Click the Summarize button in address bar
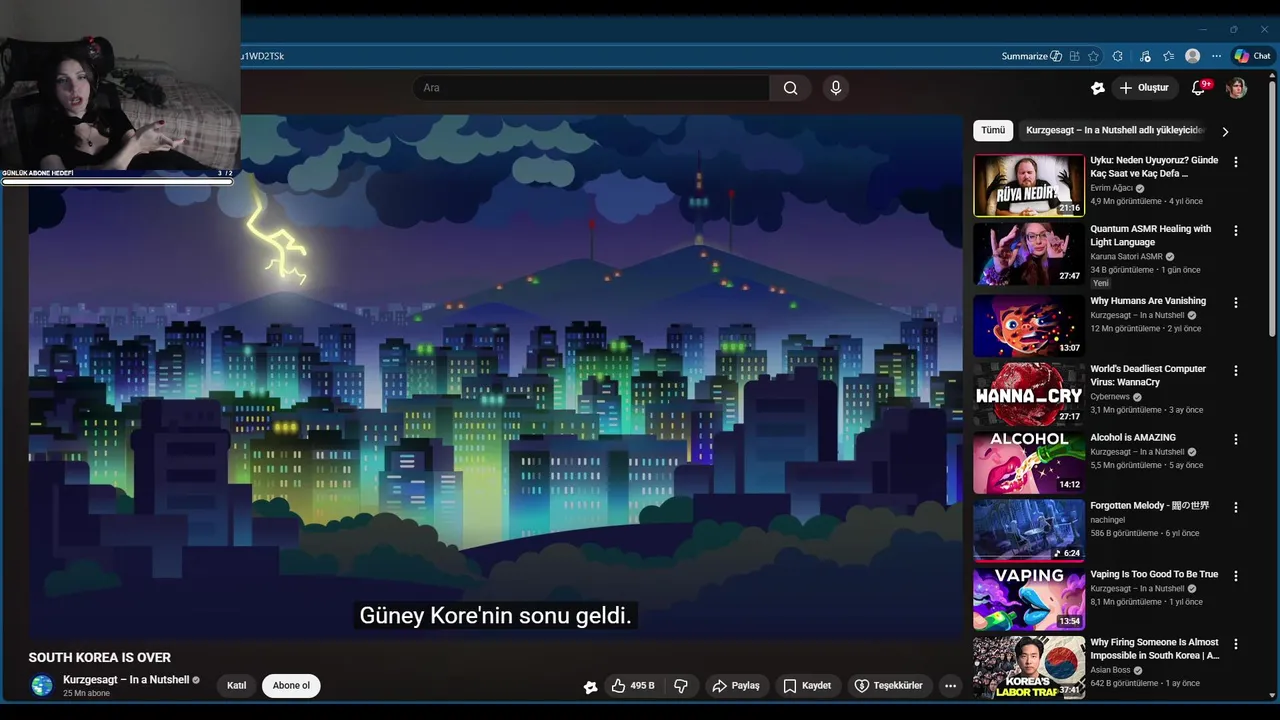This screenshot has width=1280, height=720. pos(1031,56)
